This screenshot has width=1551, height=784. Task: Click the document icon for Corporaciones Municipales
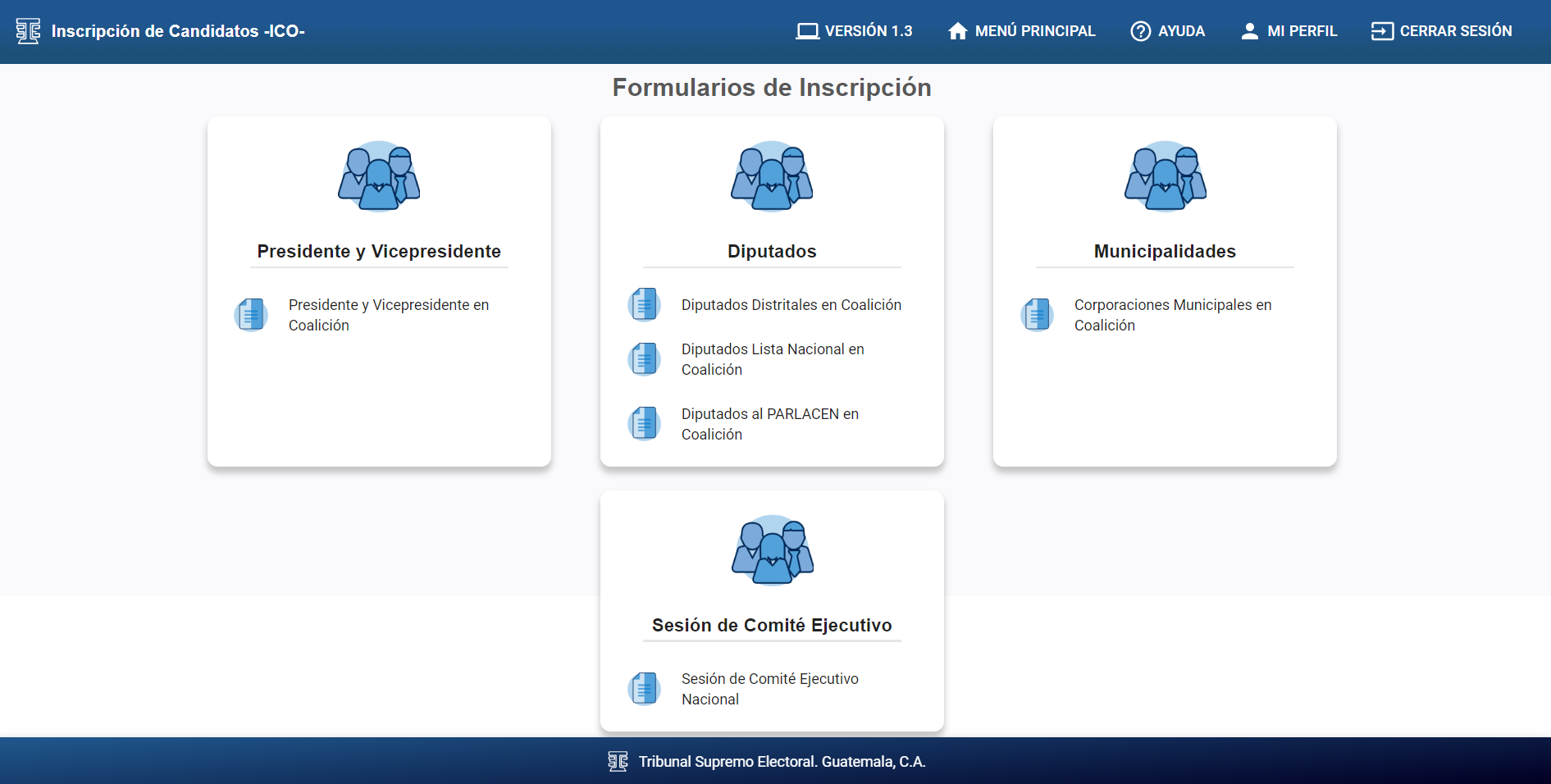(1037, 315)
